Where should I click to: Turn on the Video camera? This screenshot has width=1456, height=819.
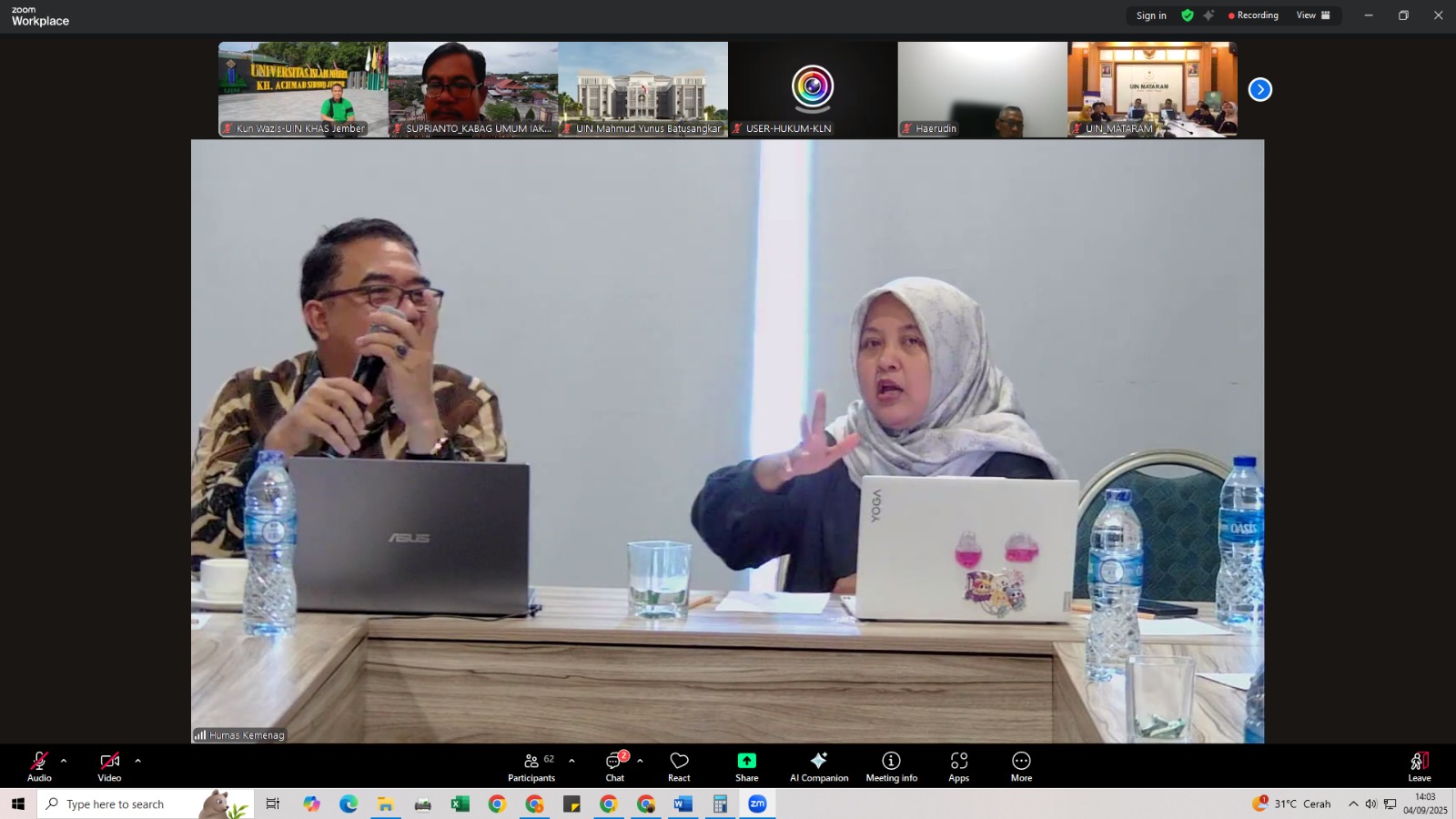tap(109, 765)
